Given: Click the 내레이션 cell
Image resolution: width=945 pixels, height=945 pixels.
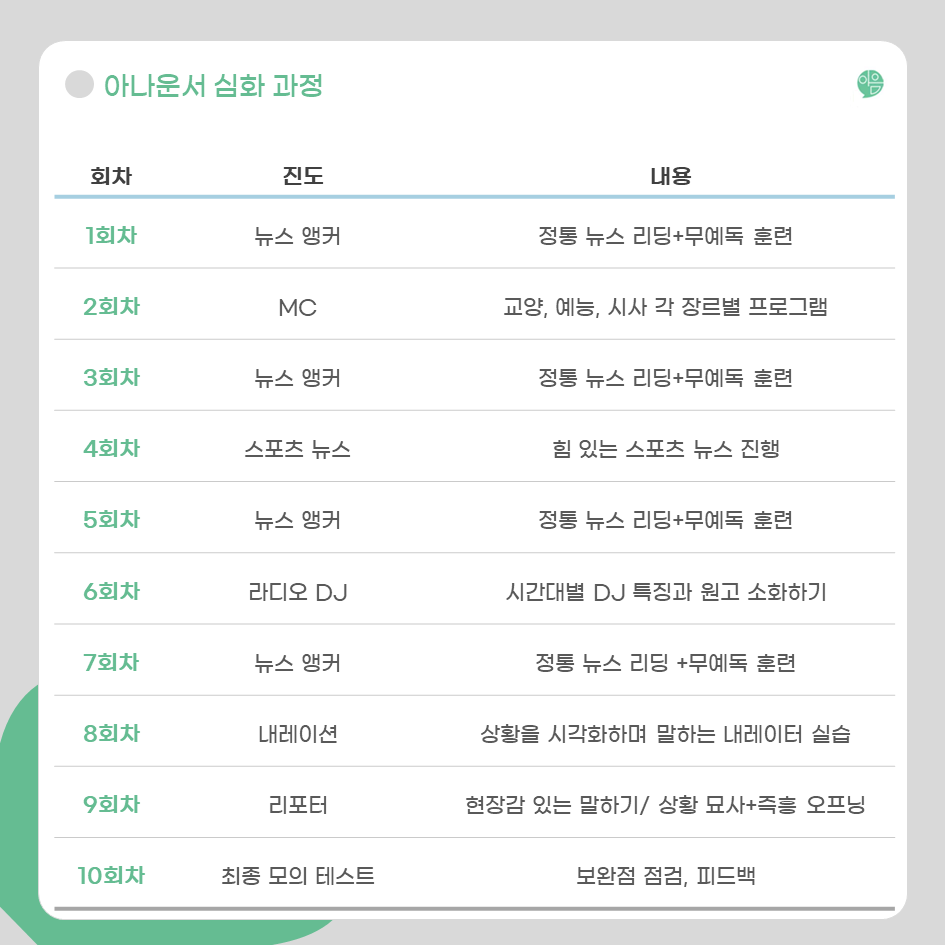Looking at the screenshot, I should click(x=298, y=734).
